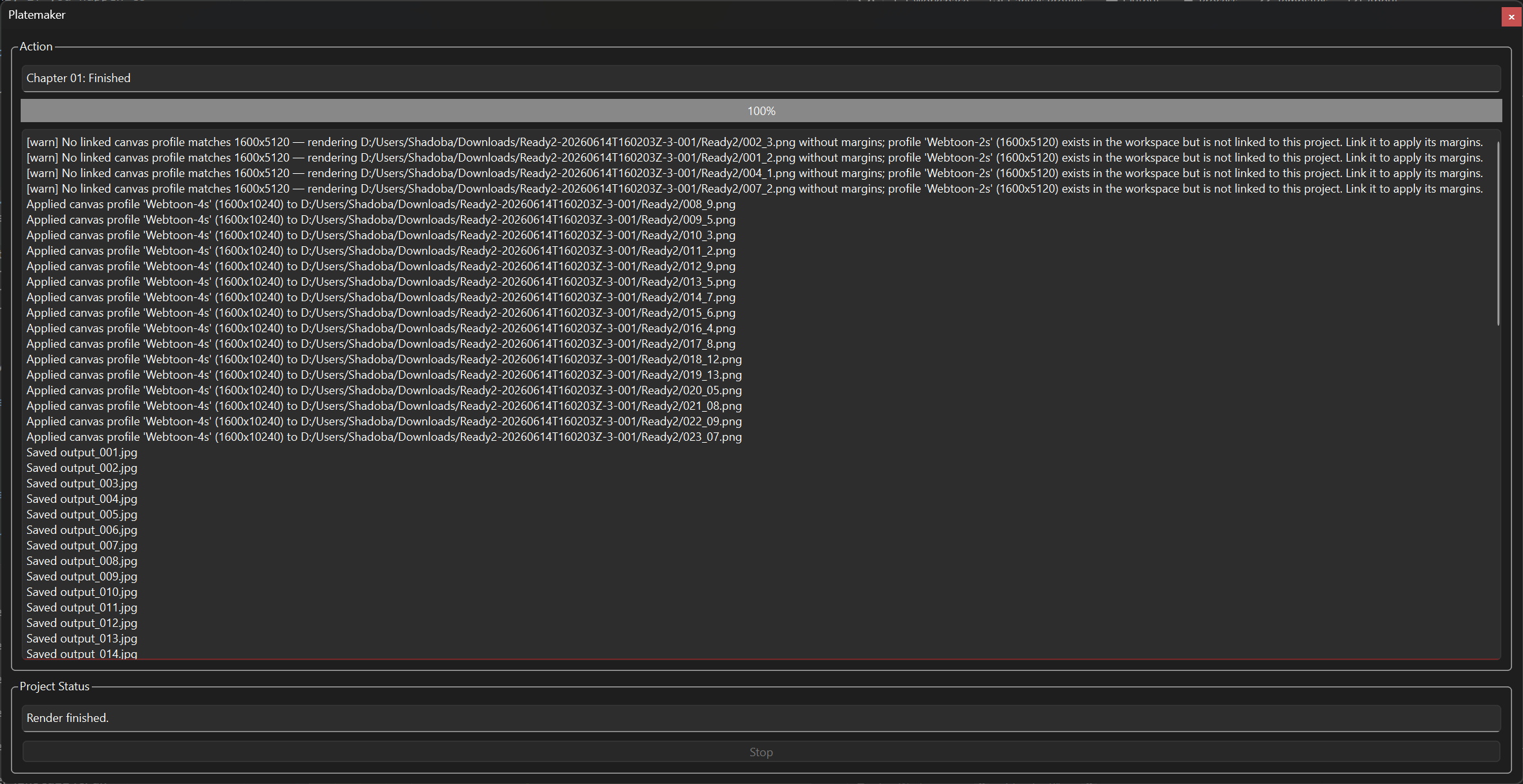Click 'Saved output_009.jpg' log entry
1523x784 pixels.
[x=82, y=577]
